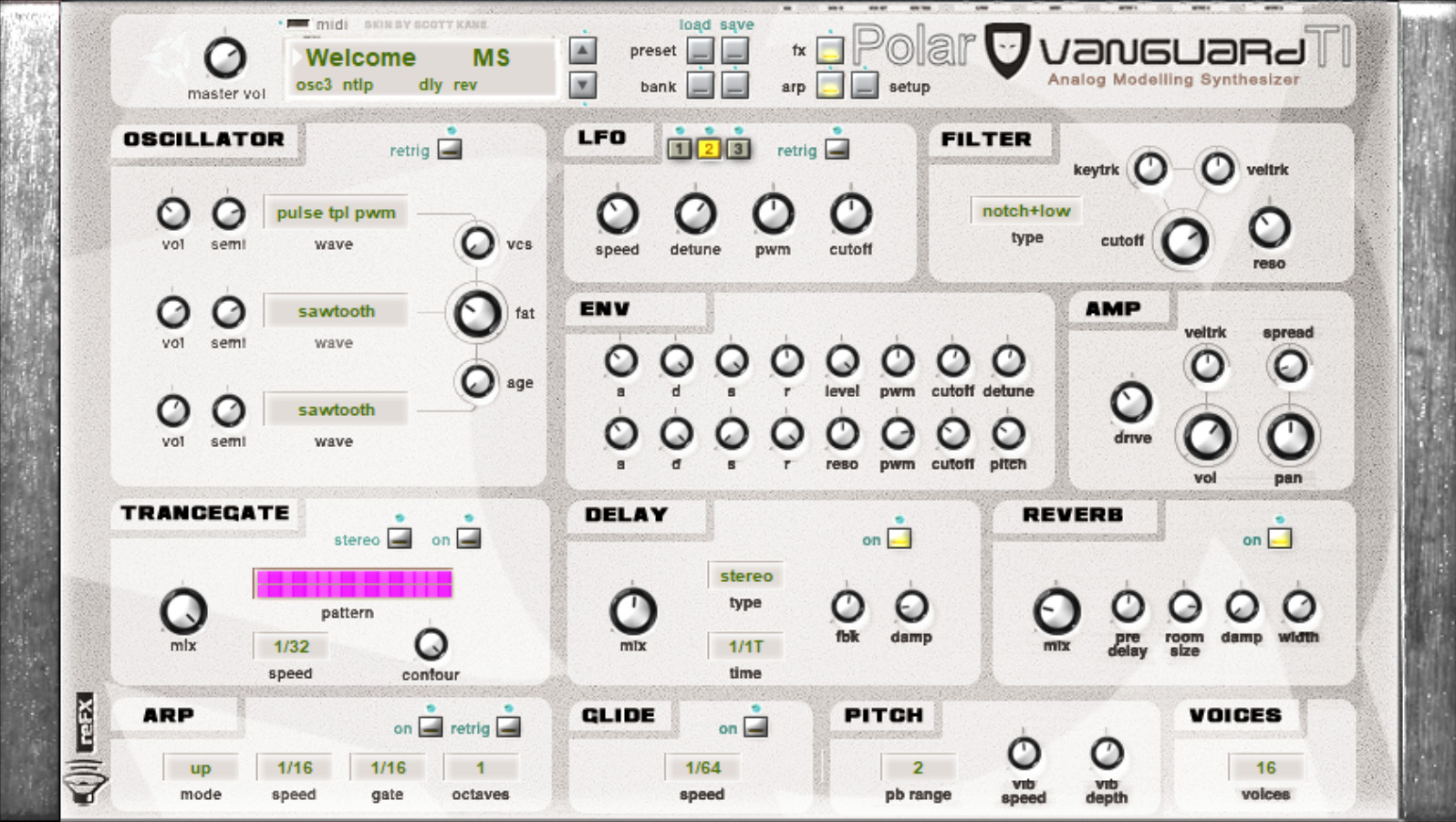The height and width of the screenshot is (822, 1456).
Task: Open the pulse tpl pwm wave selector
Action: (x=336, y=213)
